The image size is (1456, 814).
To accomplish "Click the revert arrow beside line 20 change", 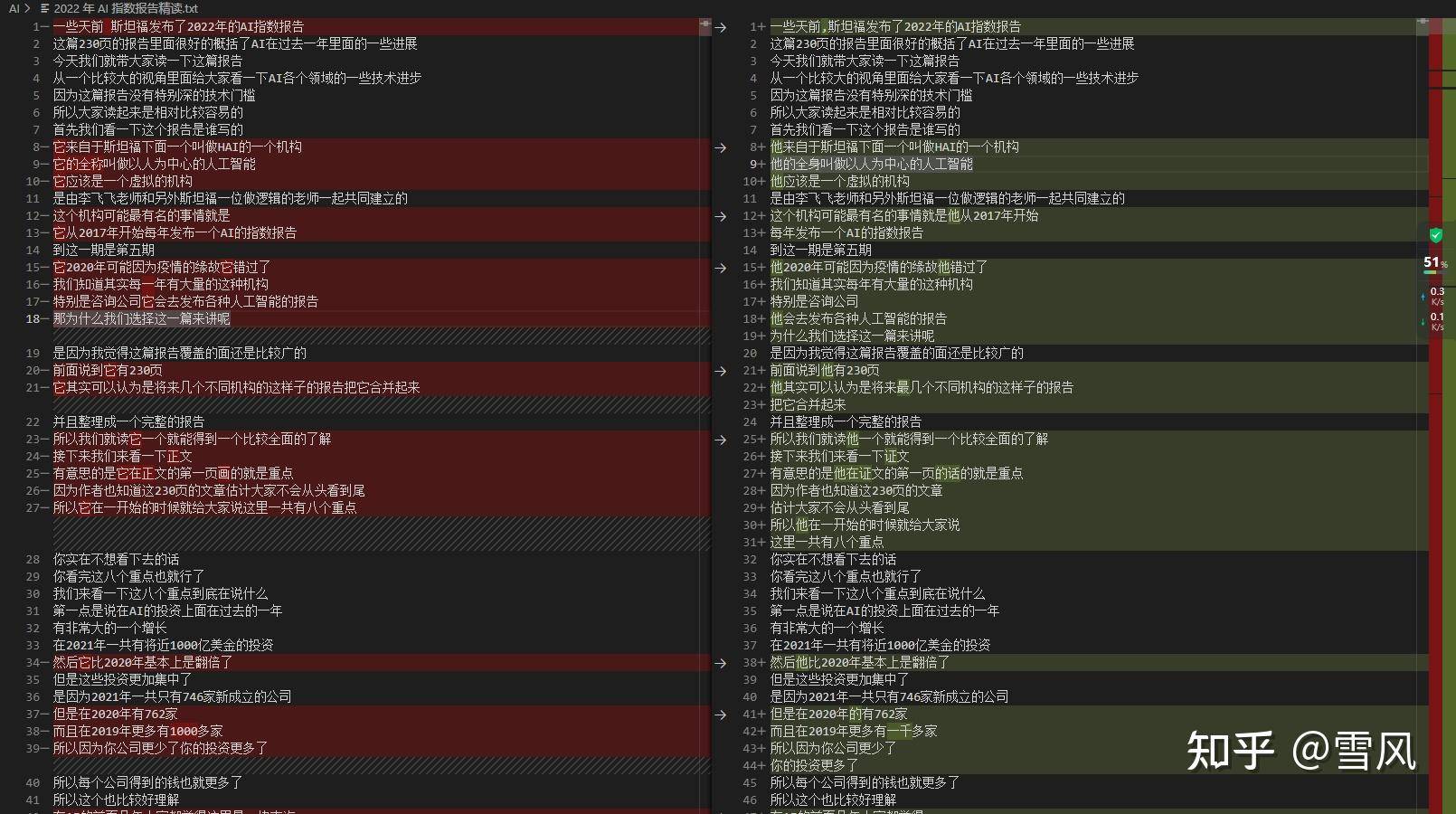I will point(721,371).
